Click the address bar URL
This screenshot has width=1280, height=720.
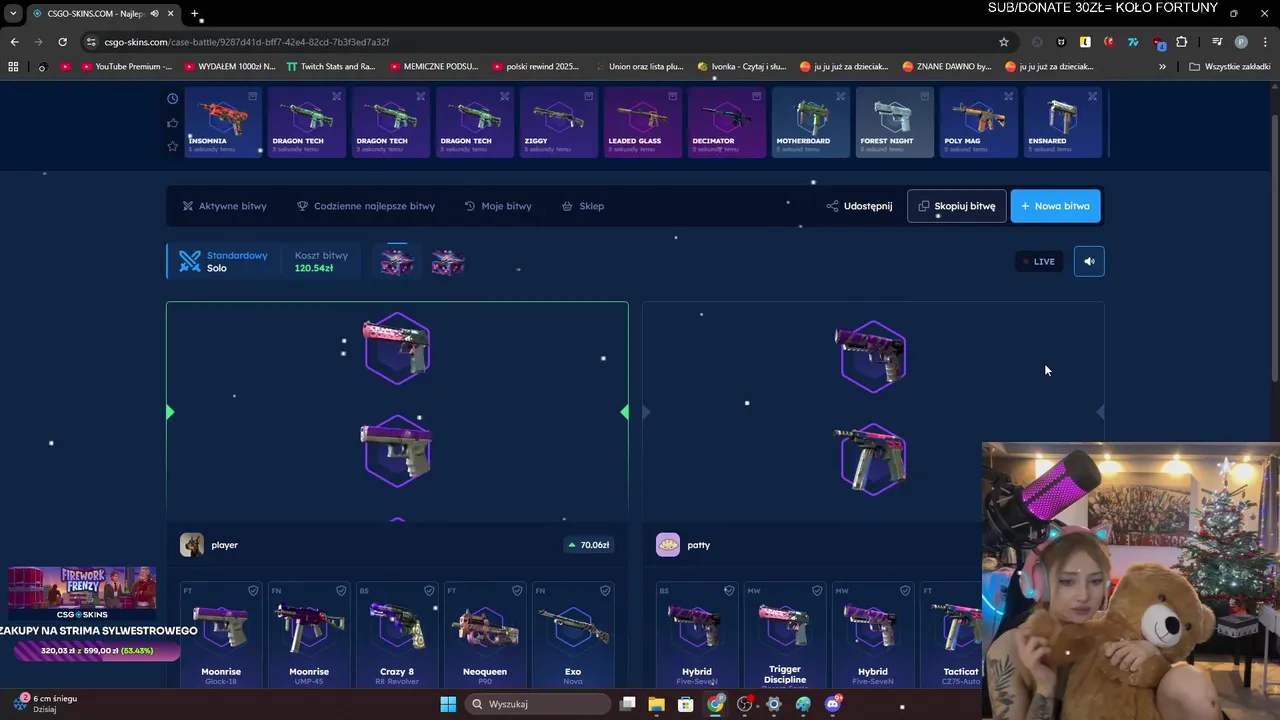click(x=247, y=42)
